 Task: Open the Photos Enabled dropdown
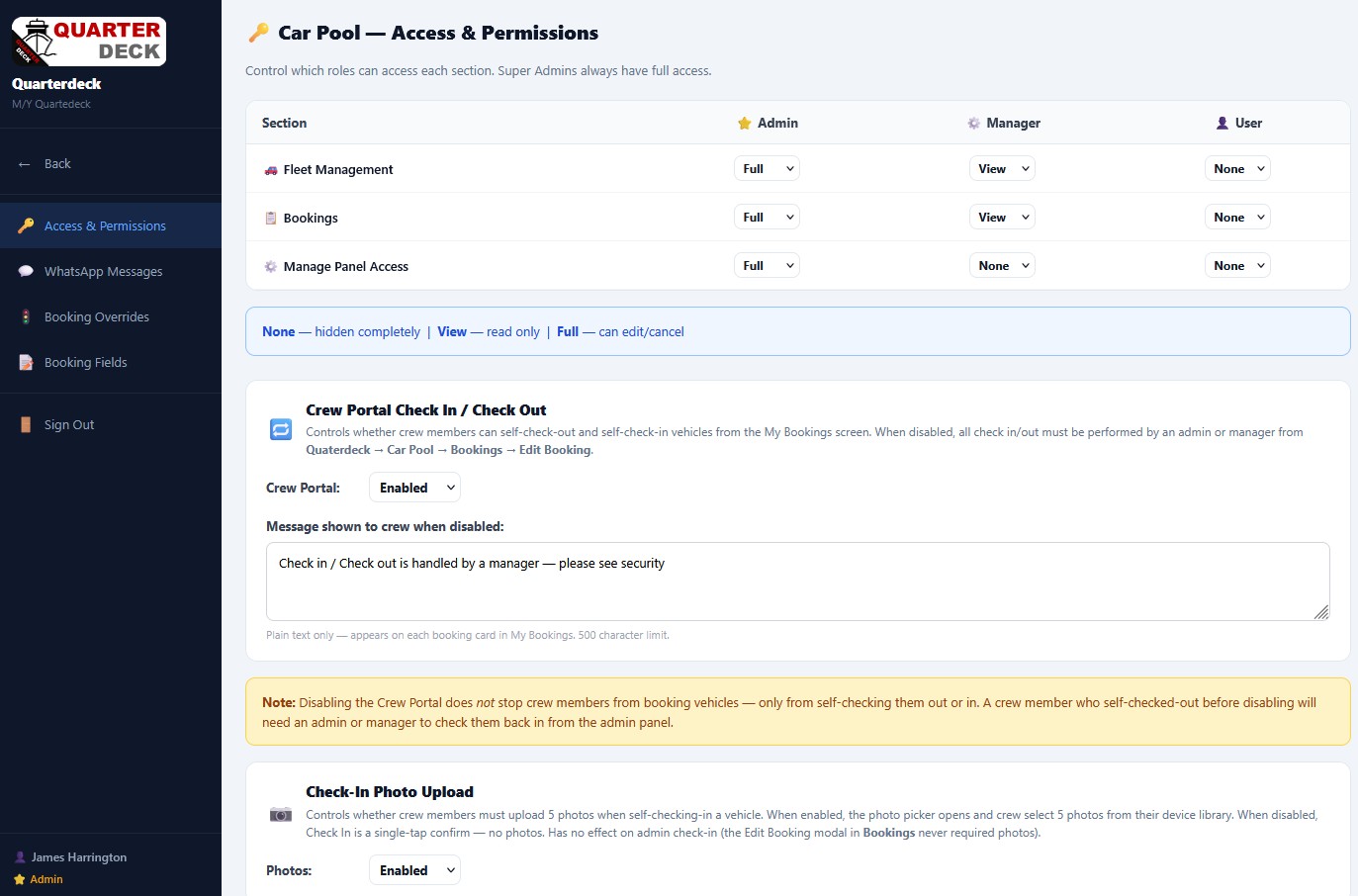414,870
